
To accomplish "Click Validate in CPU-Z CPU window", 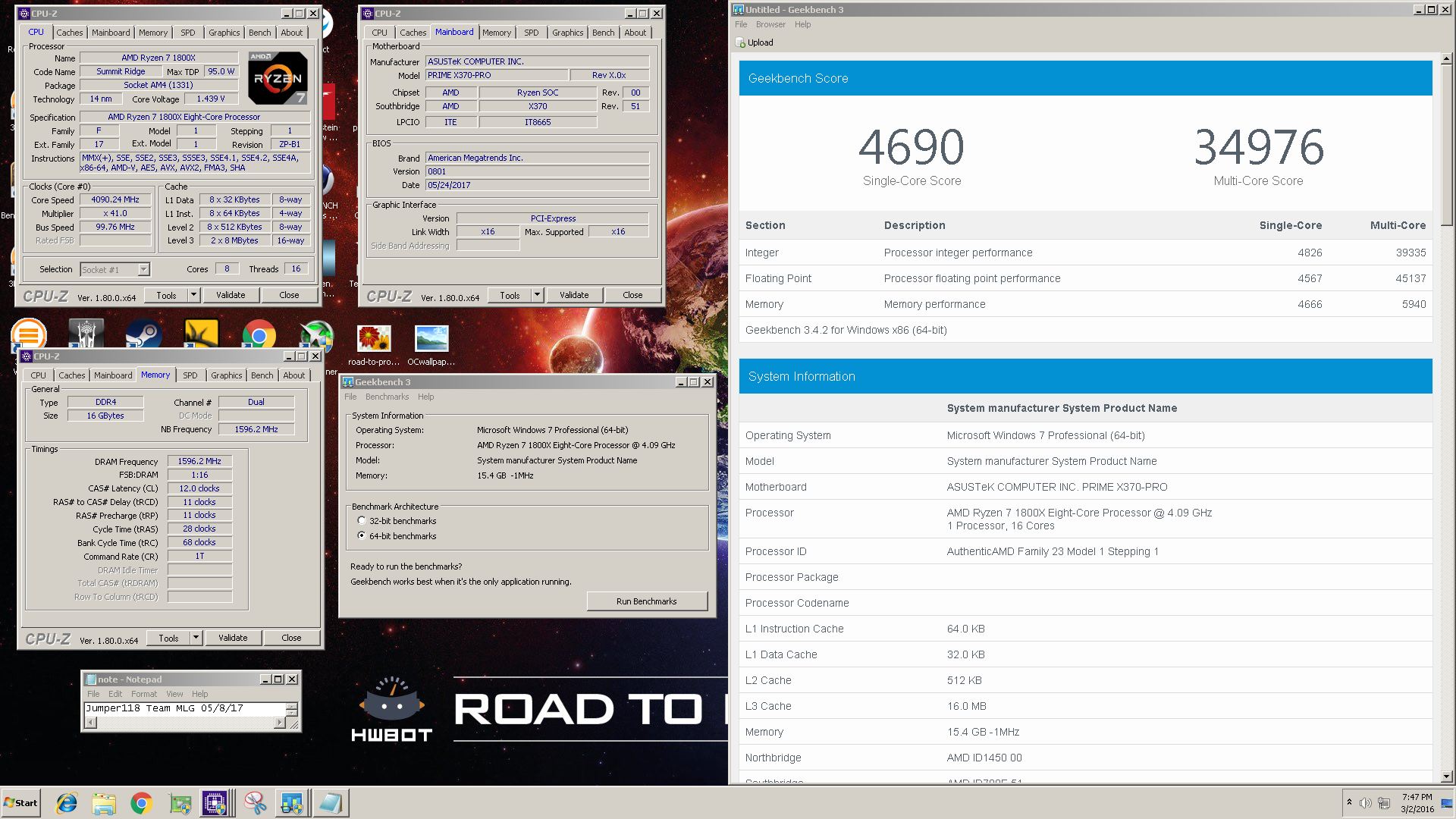I will [x=231, y=295].
